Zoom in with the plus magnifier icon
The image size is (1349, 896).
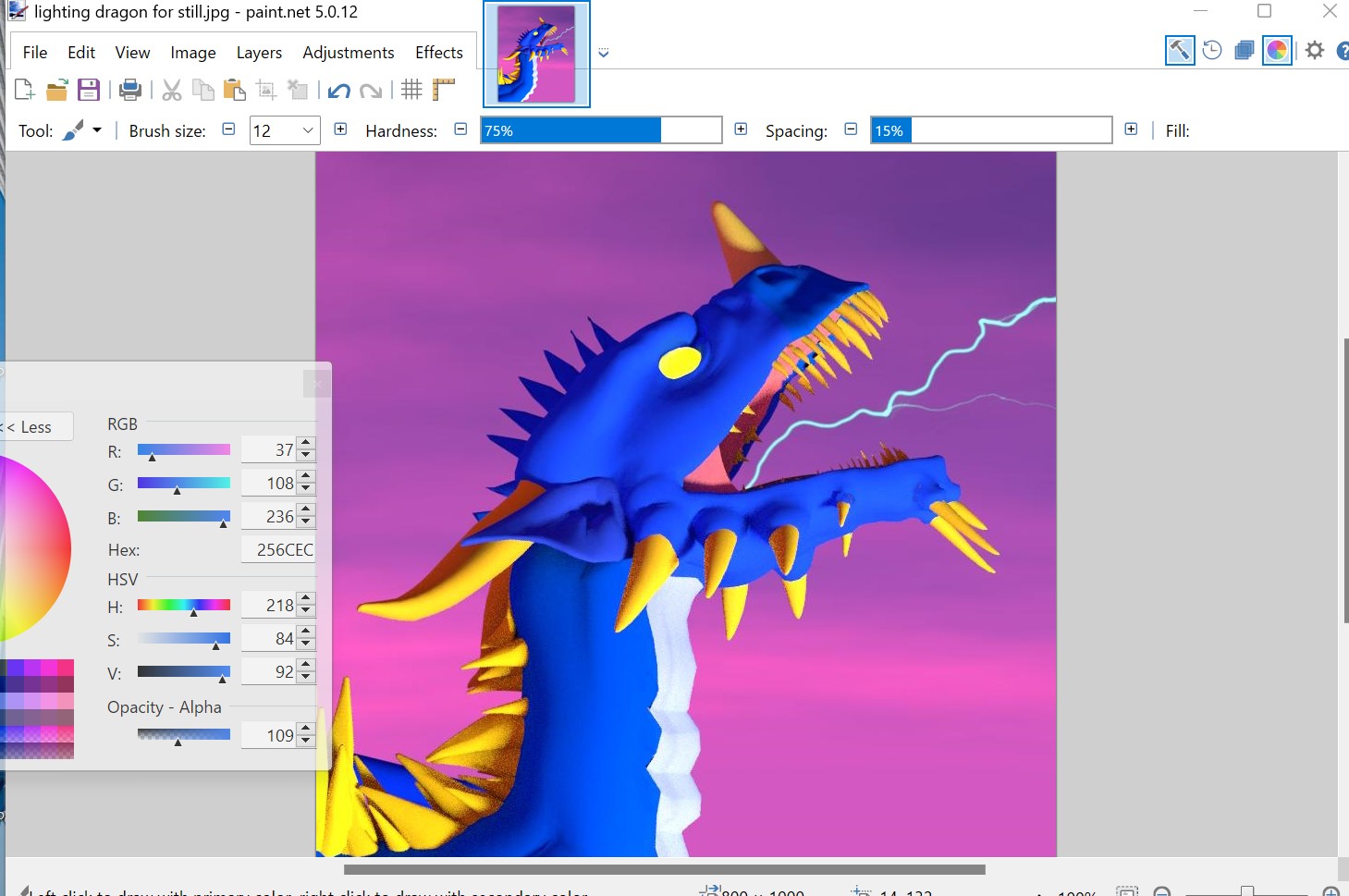click(x=1331, y=891)
